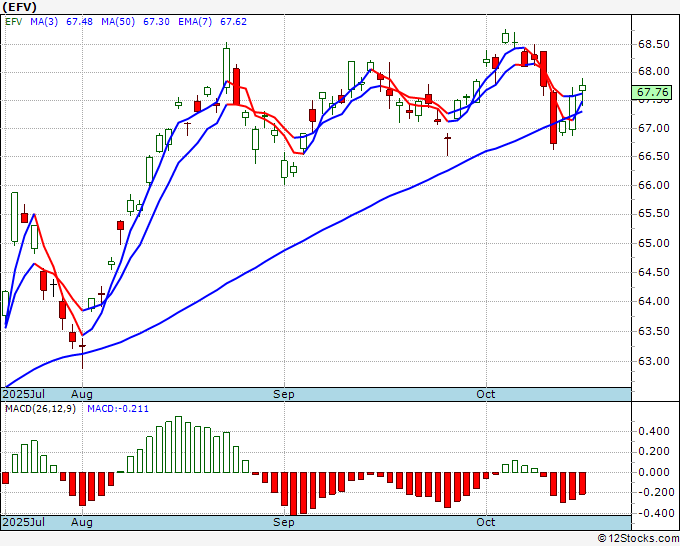Click the 66.00 price axis label
The height and width of the screenshot is (546, 680).
pos(653,185)
